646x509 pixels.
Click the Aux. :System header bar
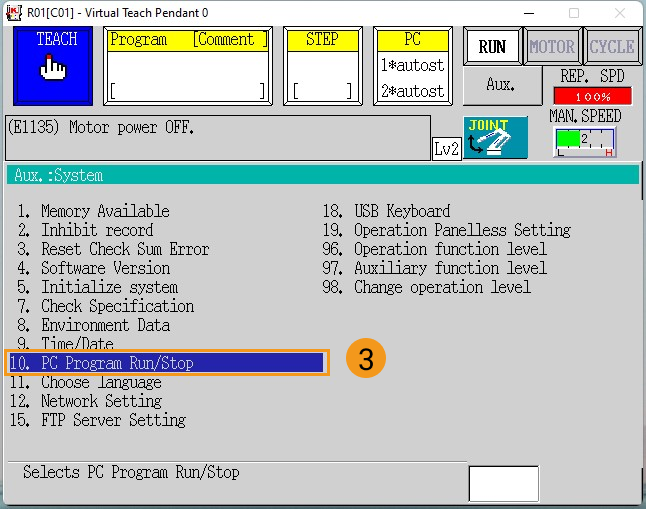click(323, 175)
